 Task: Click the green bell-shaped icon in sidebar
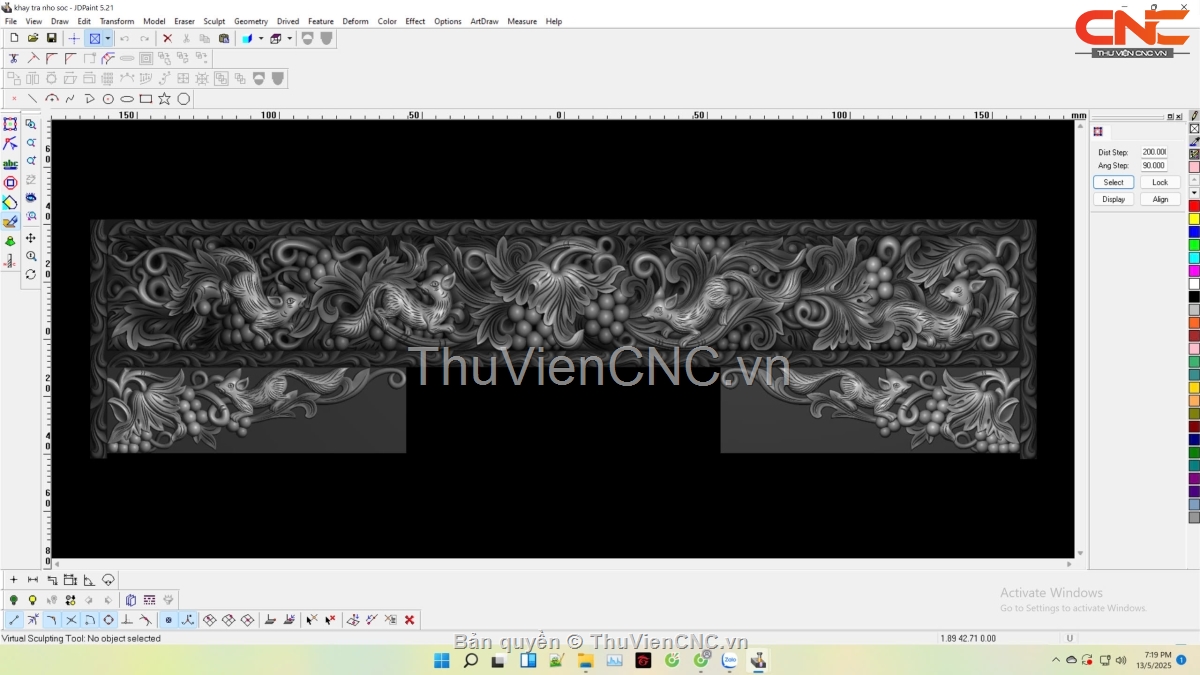point(10,241)
